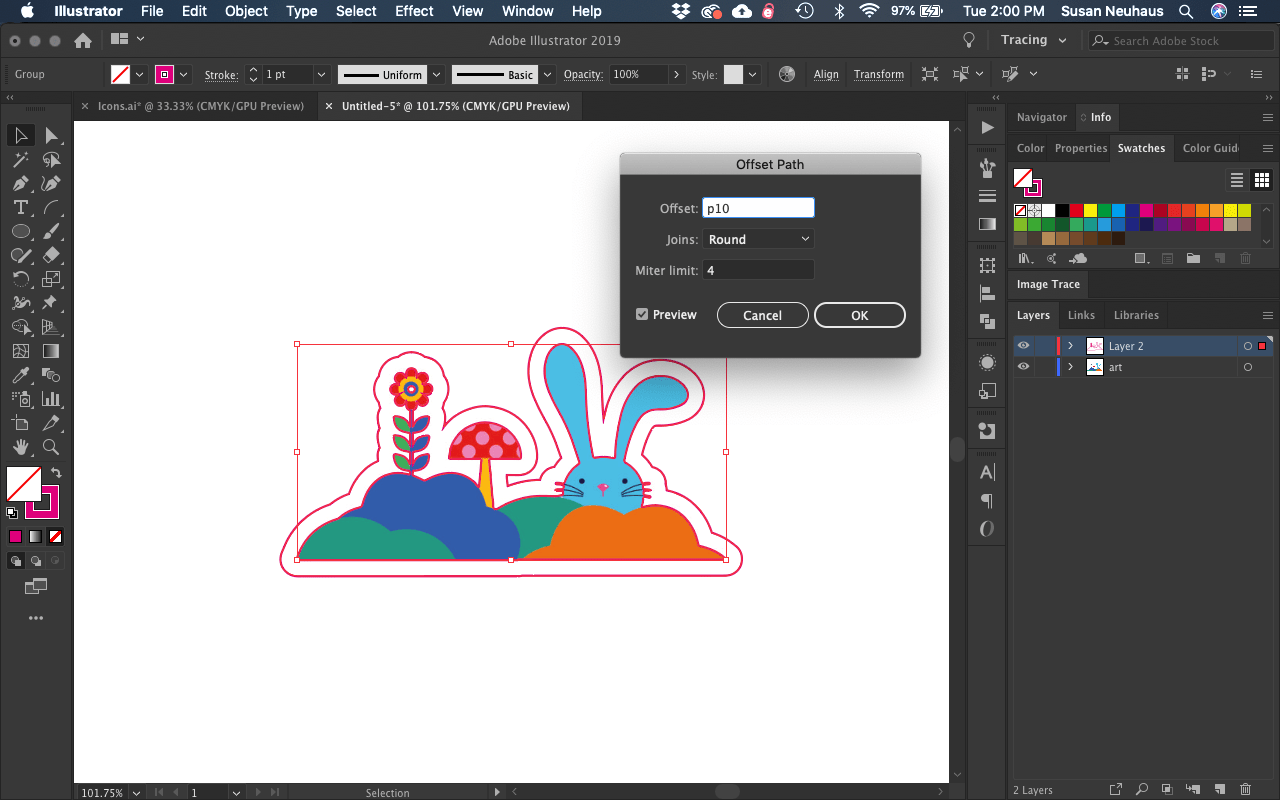Click the Delete Swatch trash icon
Screen dimensions: 1280x800
click(1245, 258)
